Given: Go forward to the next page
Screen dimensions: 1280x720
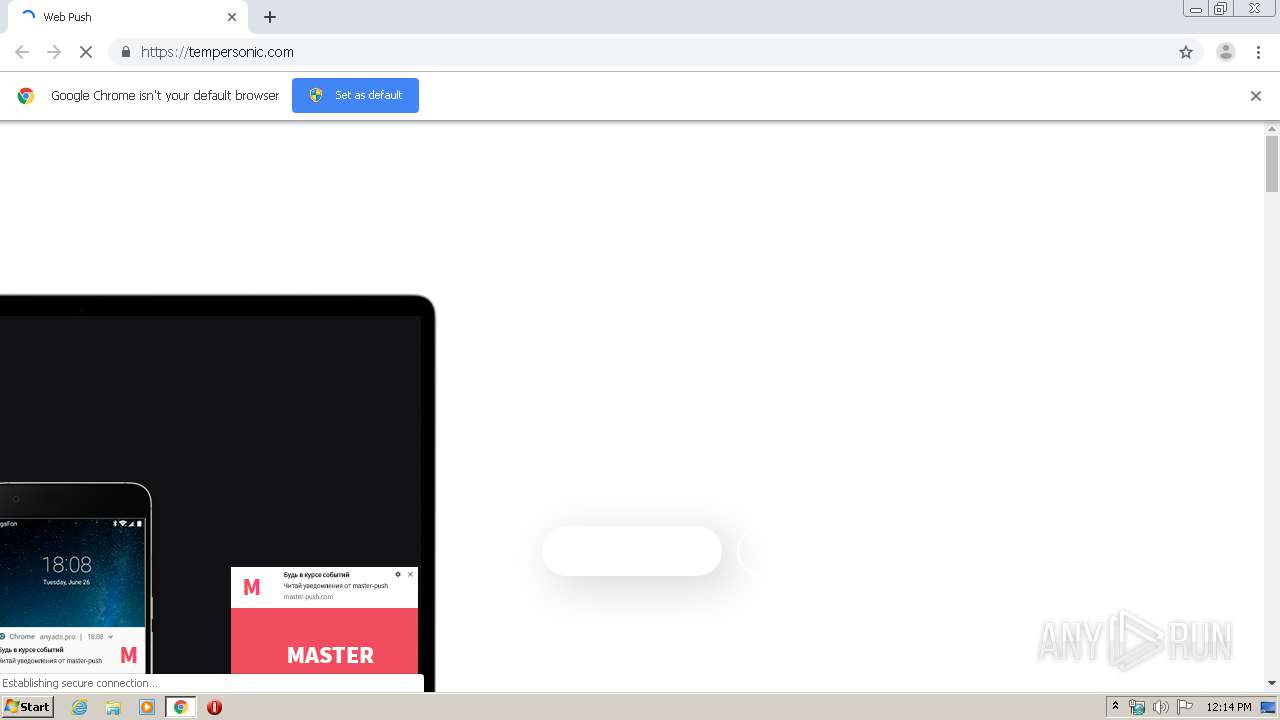Looking at the screenshot, I should 54,52.
